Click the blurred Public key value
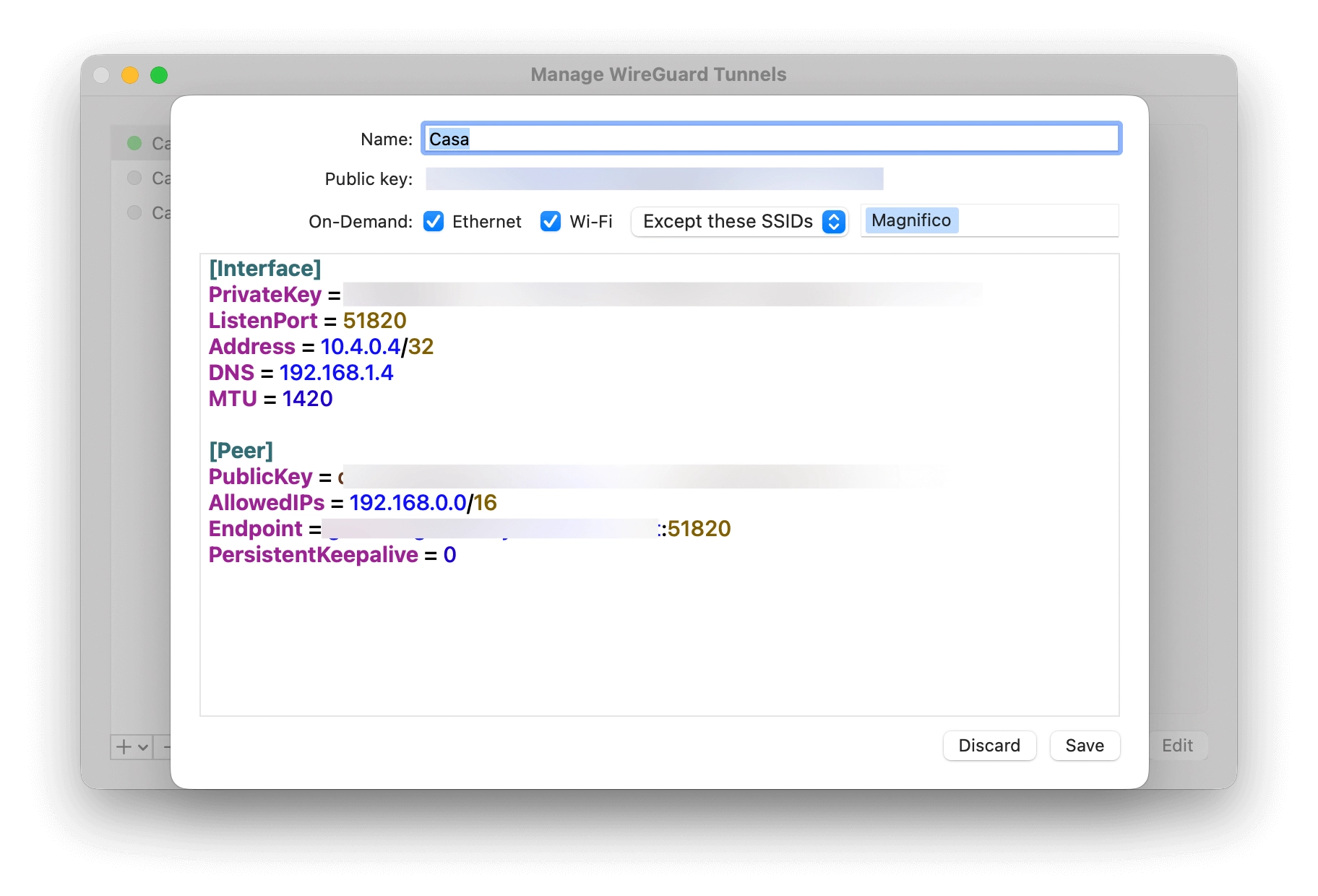1318x896 pixels. pyautogui.click(x=654, y=178)
